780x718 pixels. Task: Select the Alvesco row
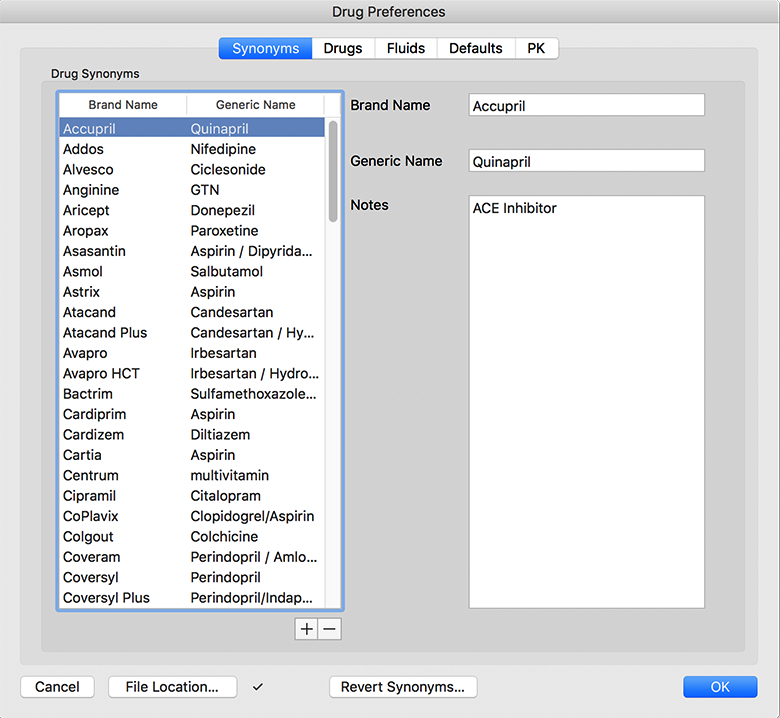coord(192,169)
